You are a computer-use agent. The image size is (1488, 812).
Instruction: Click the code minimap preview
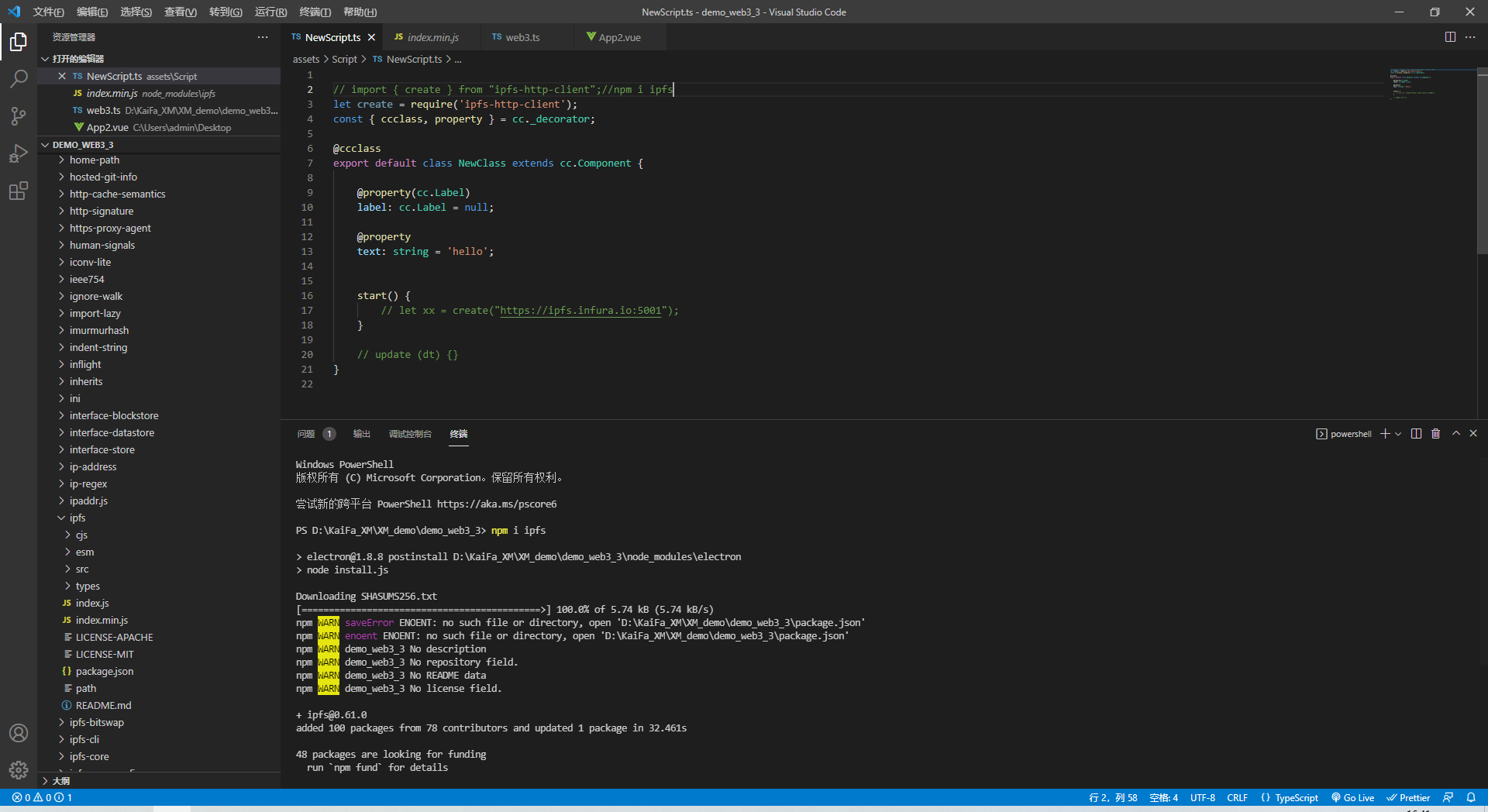coord(1432,84)
